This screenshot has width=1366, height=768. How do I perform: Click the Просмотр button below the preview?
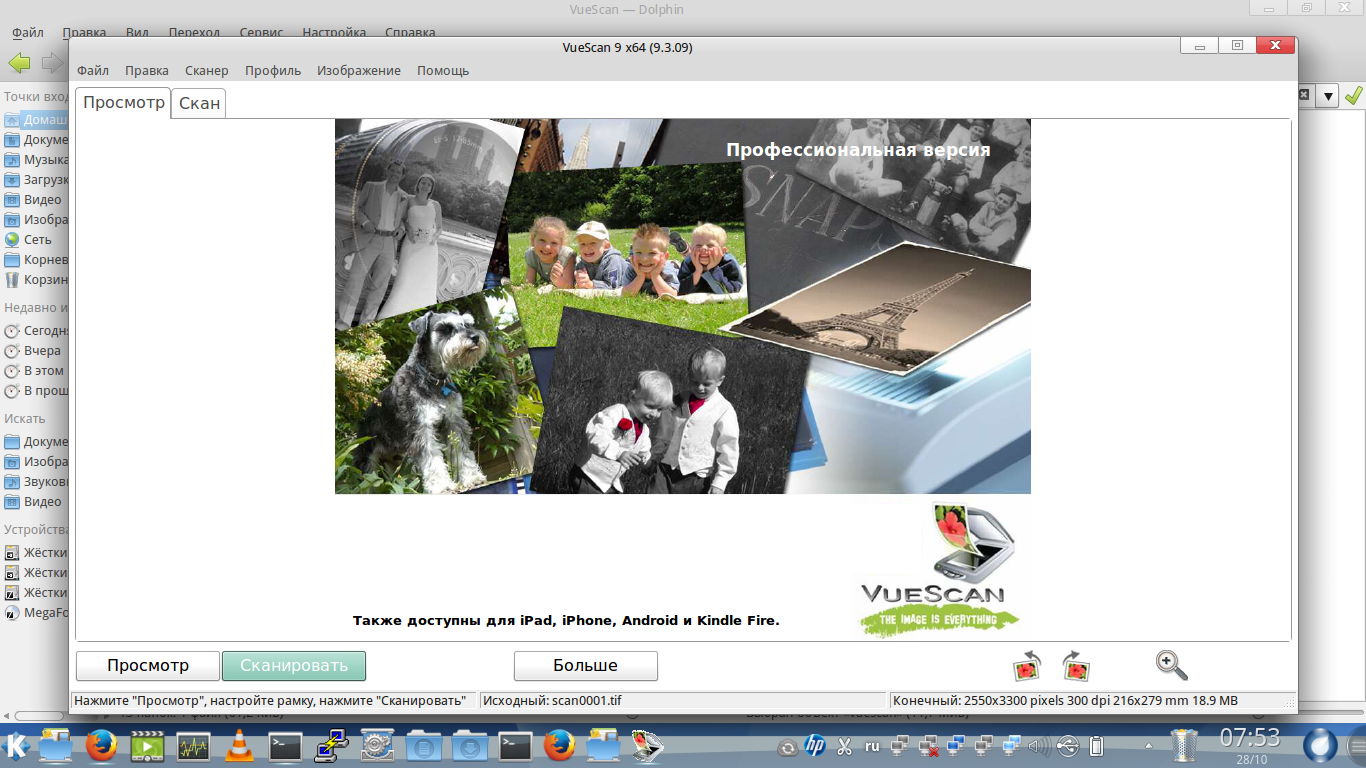point(148,666)
